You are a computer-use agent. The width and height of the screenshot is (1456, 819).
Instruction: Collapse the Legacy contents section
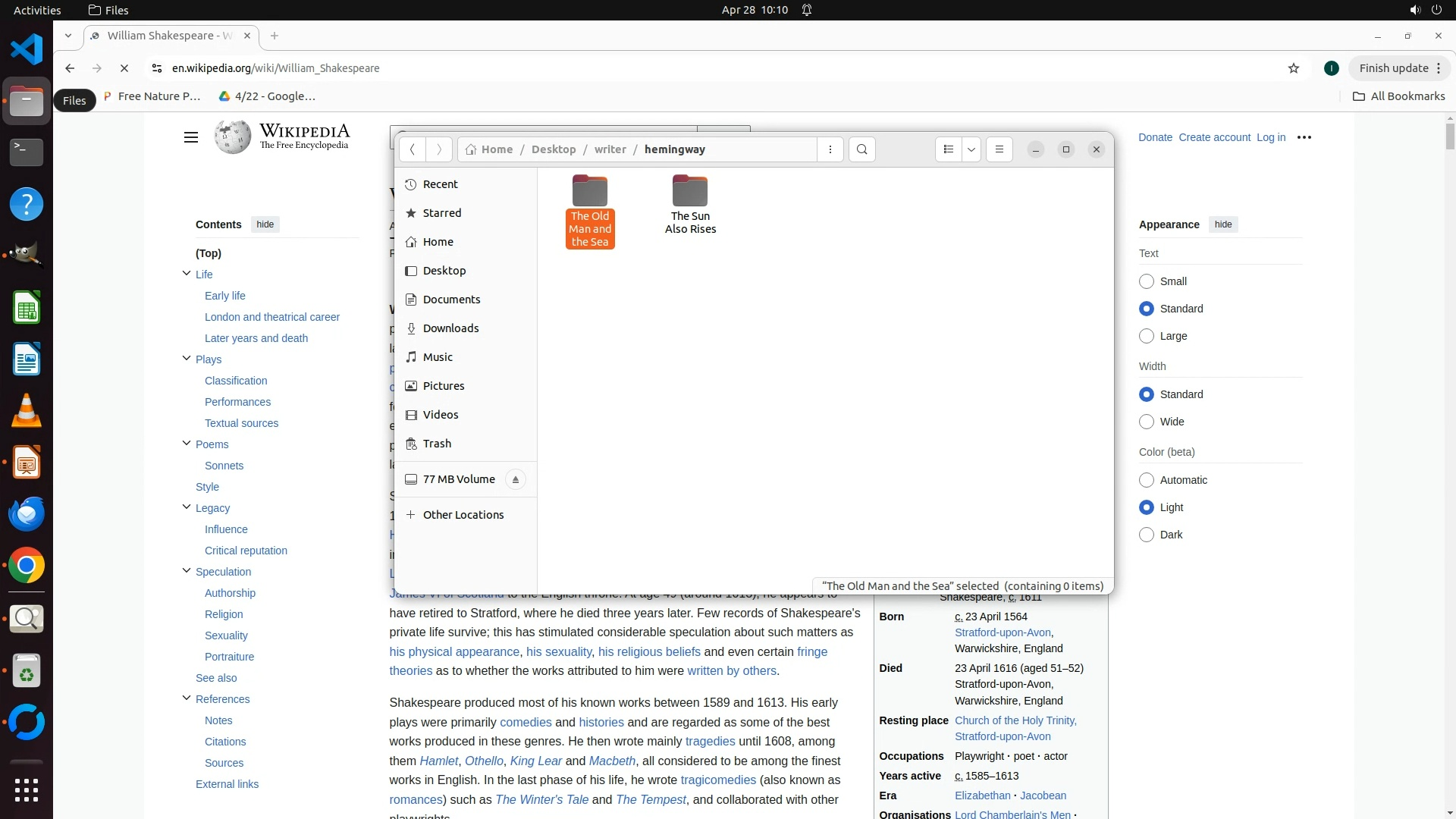[187, 507]
